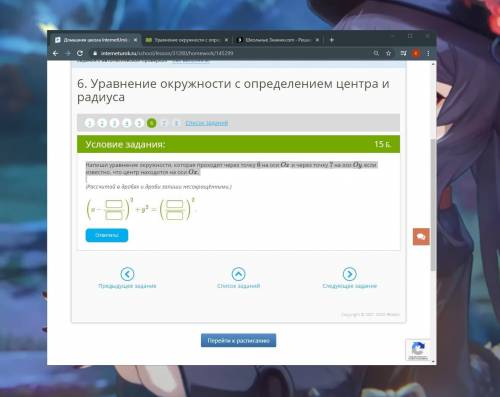Click the scrollbar down arrow

coord(433,361)
